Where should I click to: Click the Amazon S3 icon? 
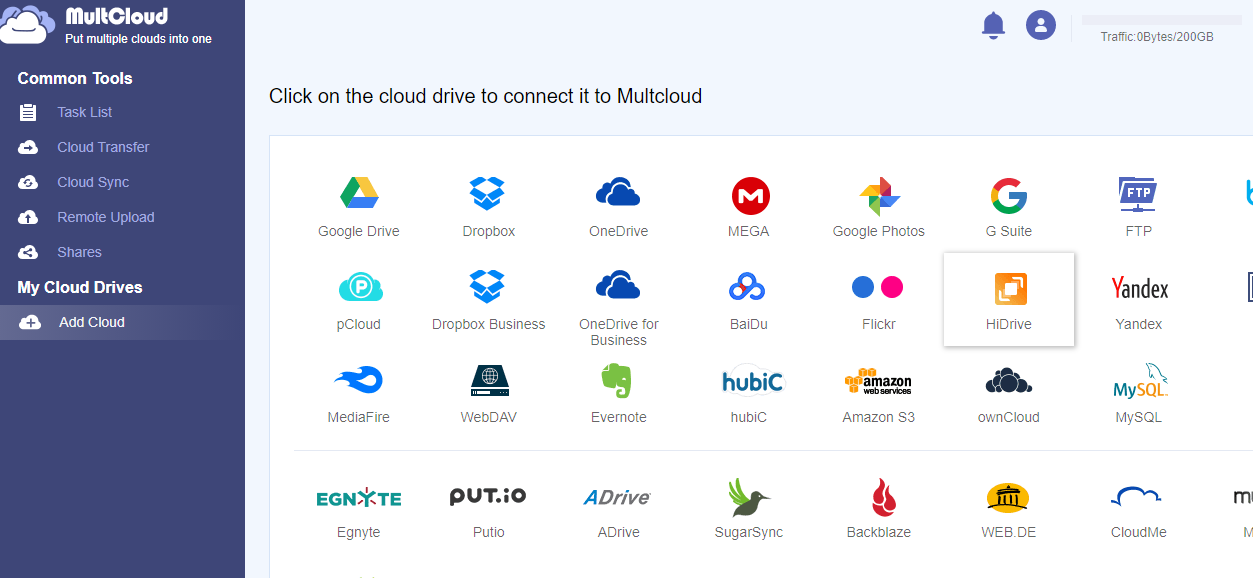878,381
